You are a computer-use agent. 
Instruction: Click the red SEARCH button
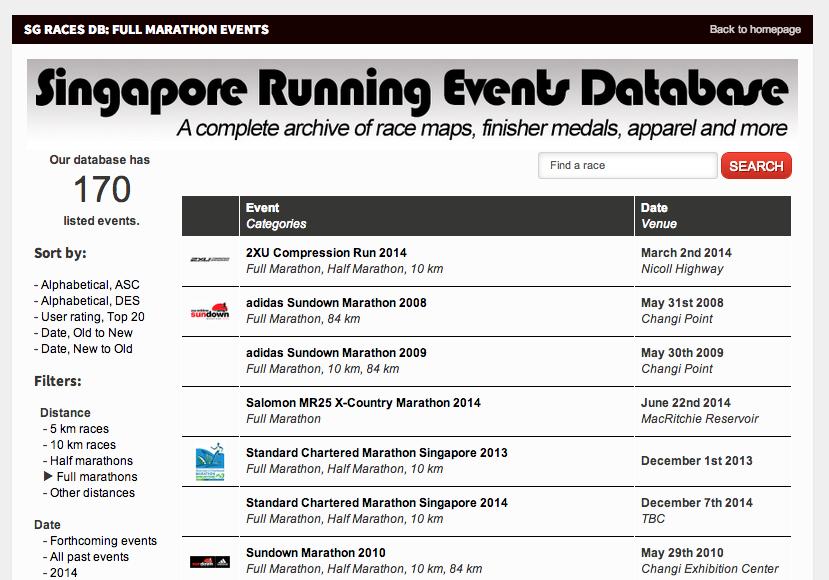pyautogui.click(x=756, y=165)
